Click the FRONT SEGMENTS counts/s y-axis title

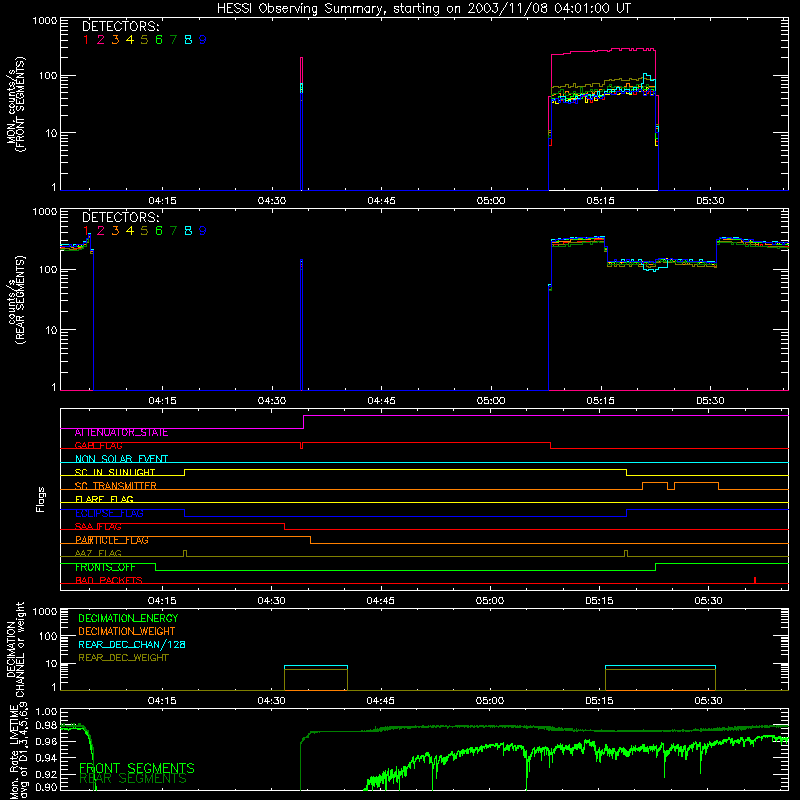[x=15, y=104]
